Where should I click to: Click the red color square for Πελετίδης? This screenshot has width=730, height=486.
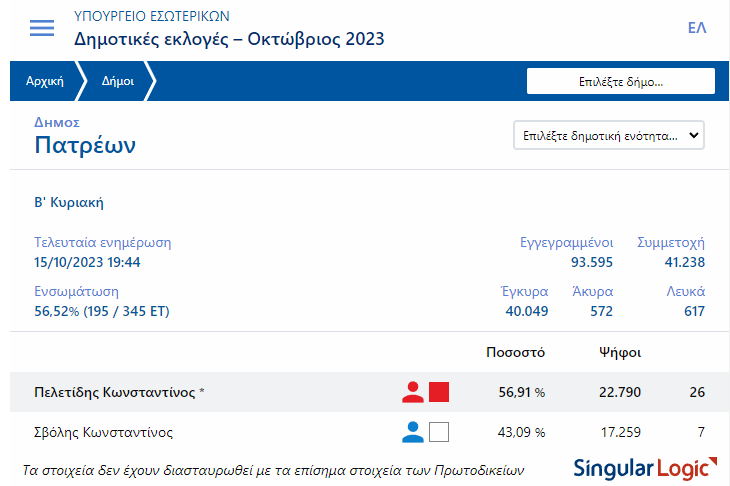pyautogui.click(x=439, y=392)
